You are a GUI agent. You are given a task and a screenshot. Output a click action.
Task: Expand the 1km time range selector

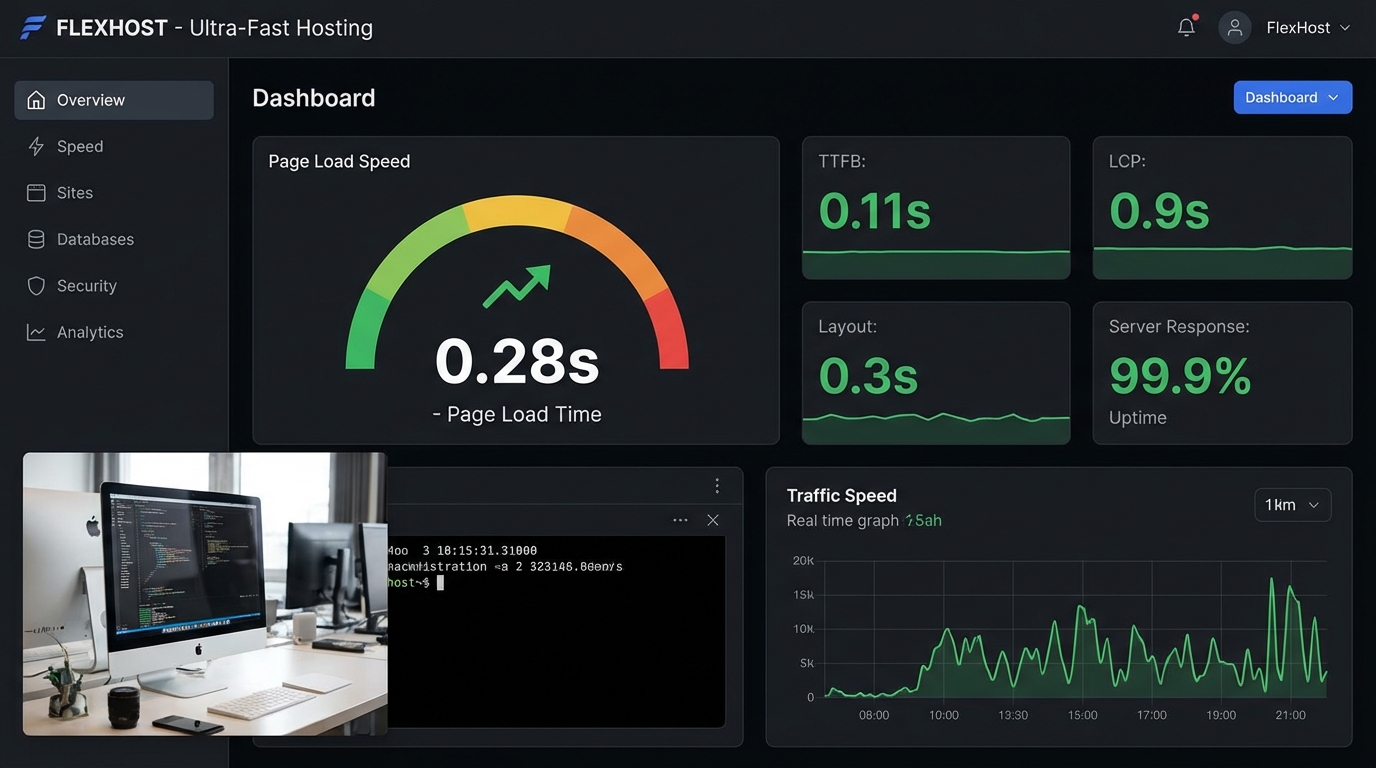coord(1292,505)
